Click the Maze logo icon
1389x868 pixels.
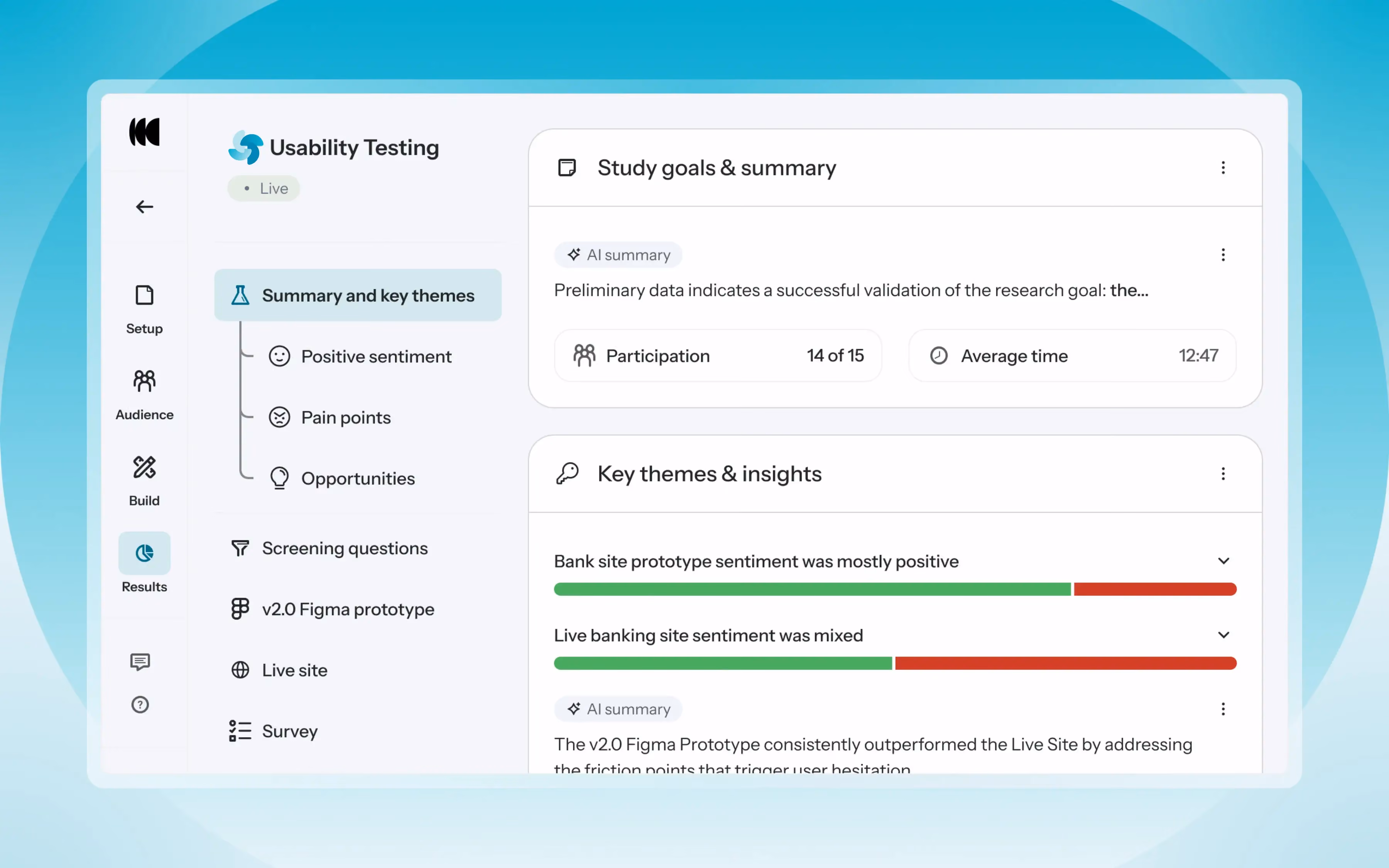coord(144,132)
